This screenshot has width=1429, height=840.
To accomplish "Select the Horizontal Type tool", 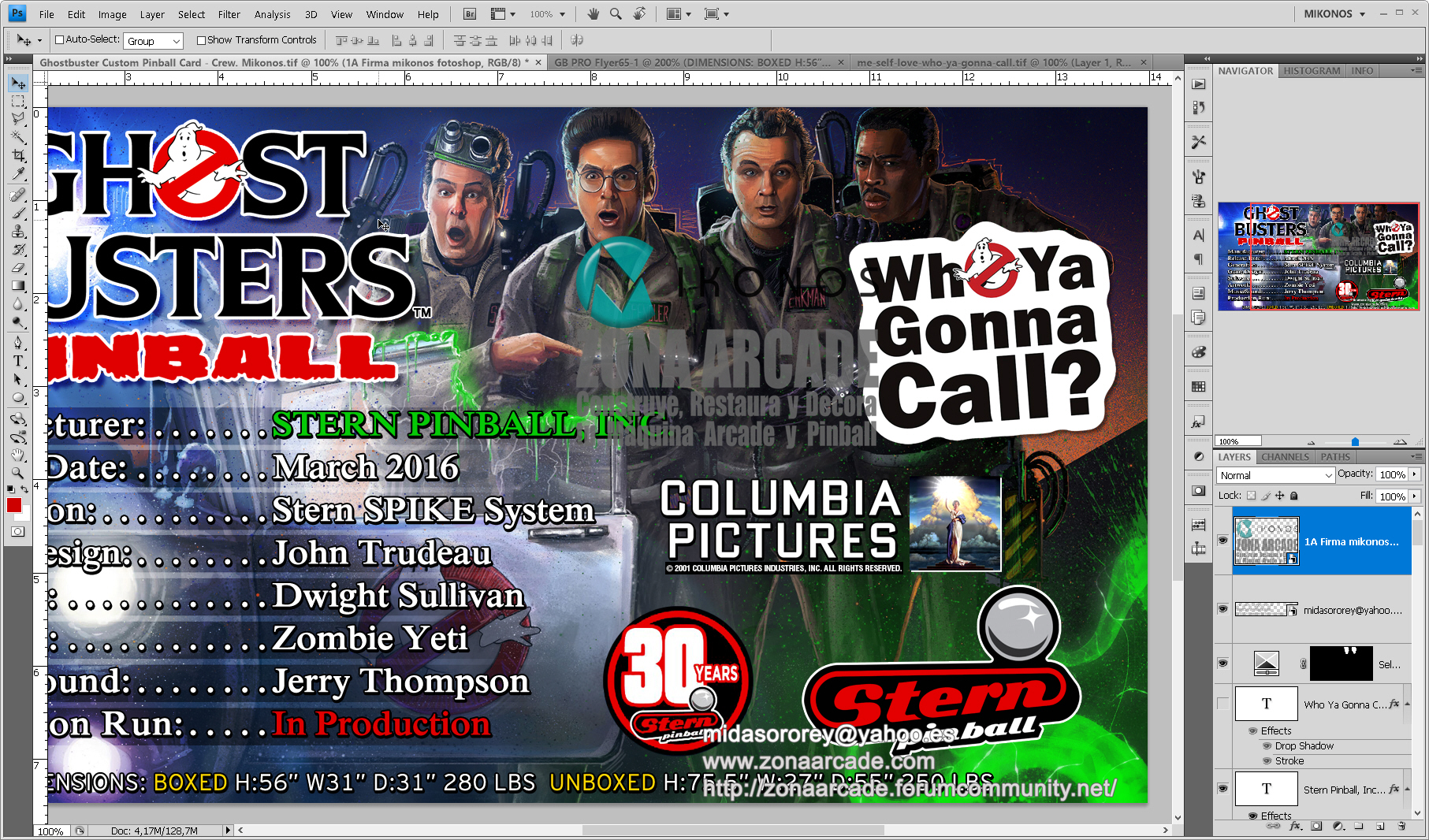I will [18, 361].
